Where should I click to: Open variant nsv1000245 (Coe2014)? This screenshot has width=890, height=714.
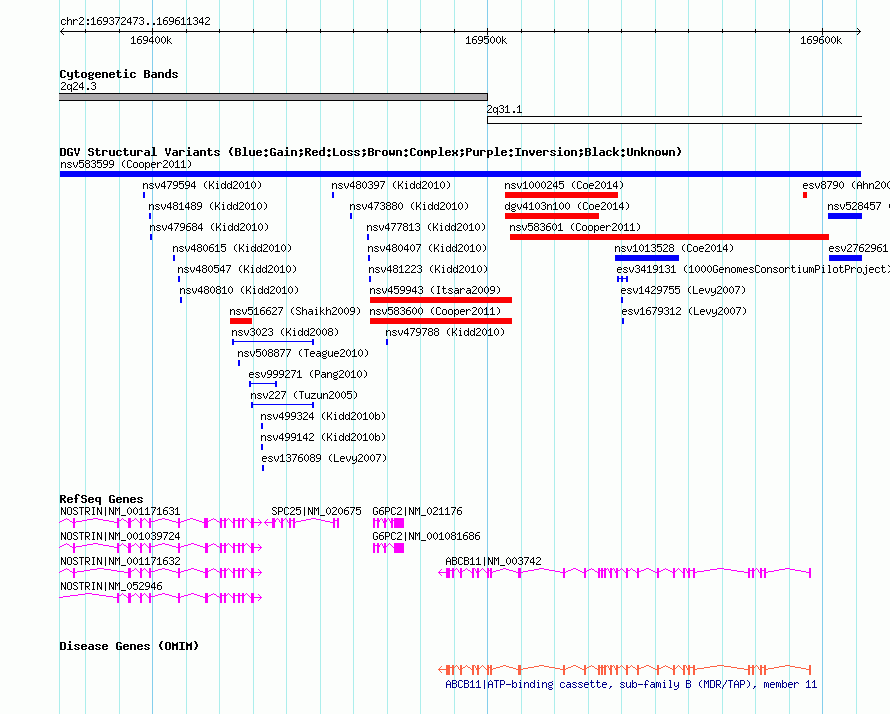(x=564, y=185)
